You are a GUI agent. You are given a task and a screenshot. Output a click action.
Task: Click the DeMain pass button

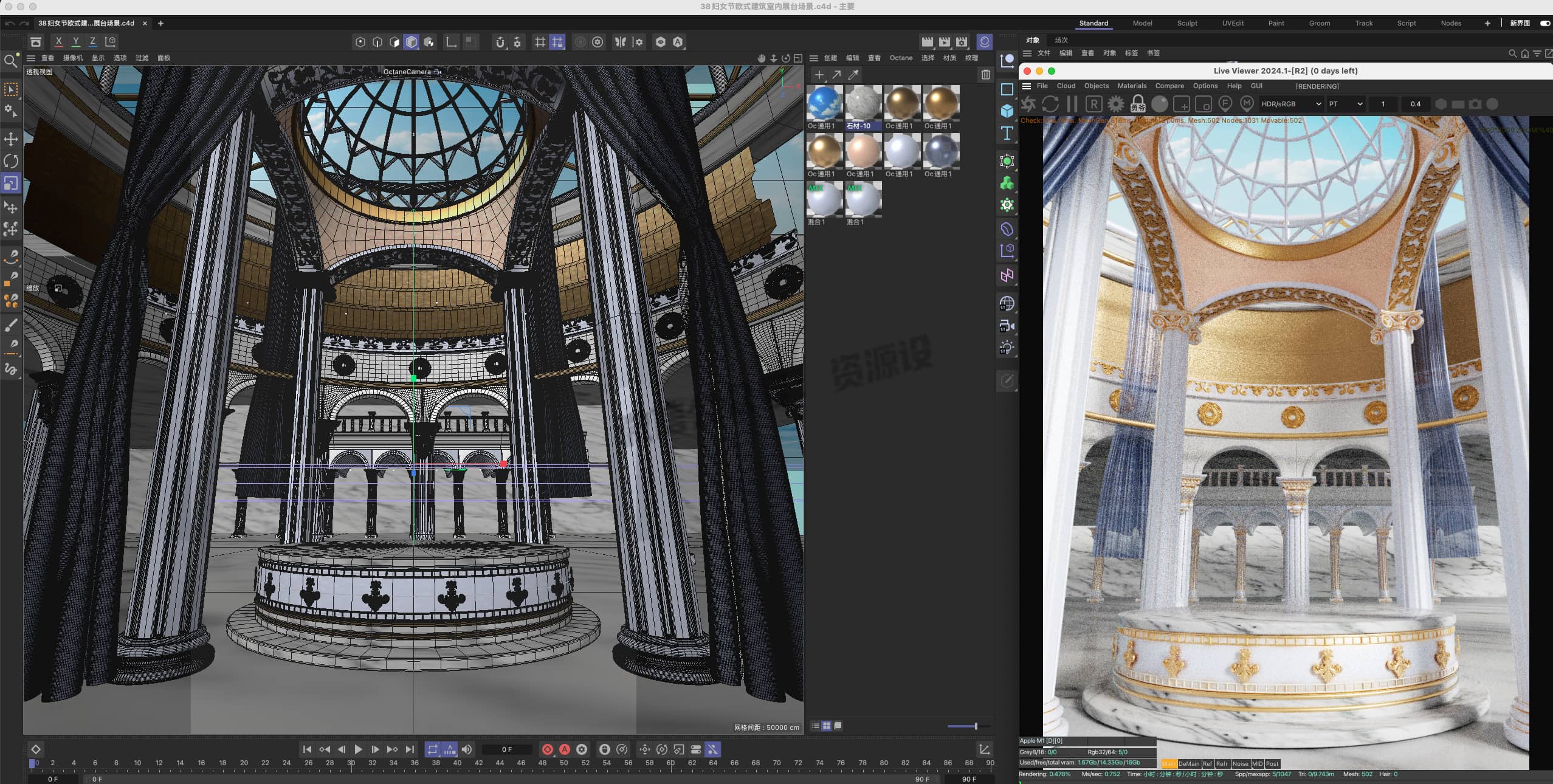tap(1188, 764)
